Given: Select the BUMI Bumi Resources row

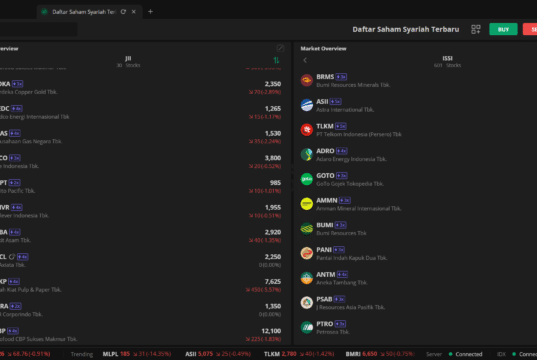Looking at the screenshot, I should pos(415,228).
